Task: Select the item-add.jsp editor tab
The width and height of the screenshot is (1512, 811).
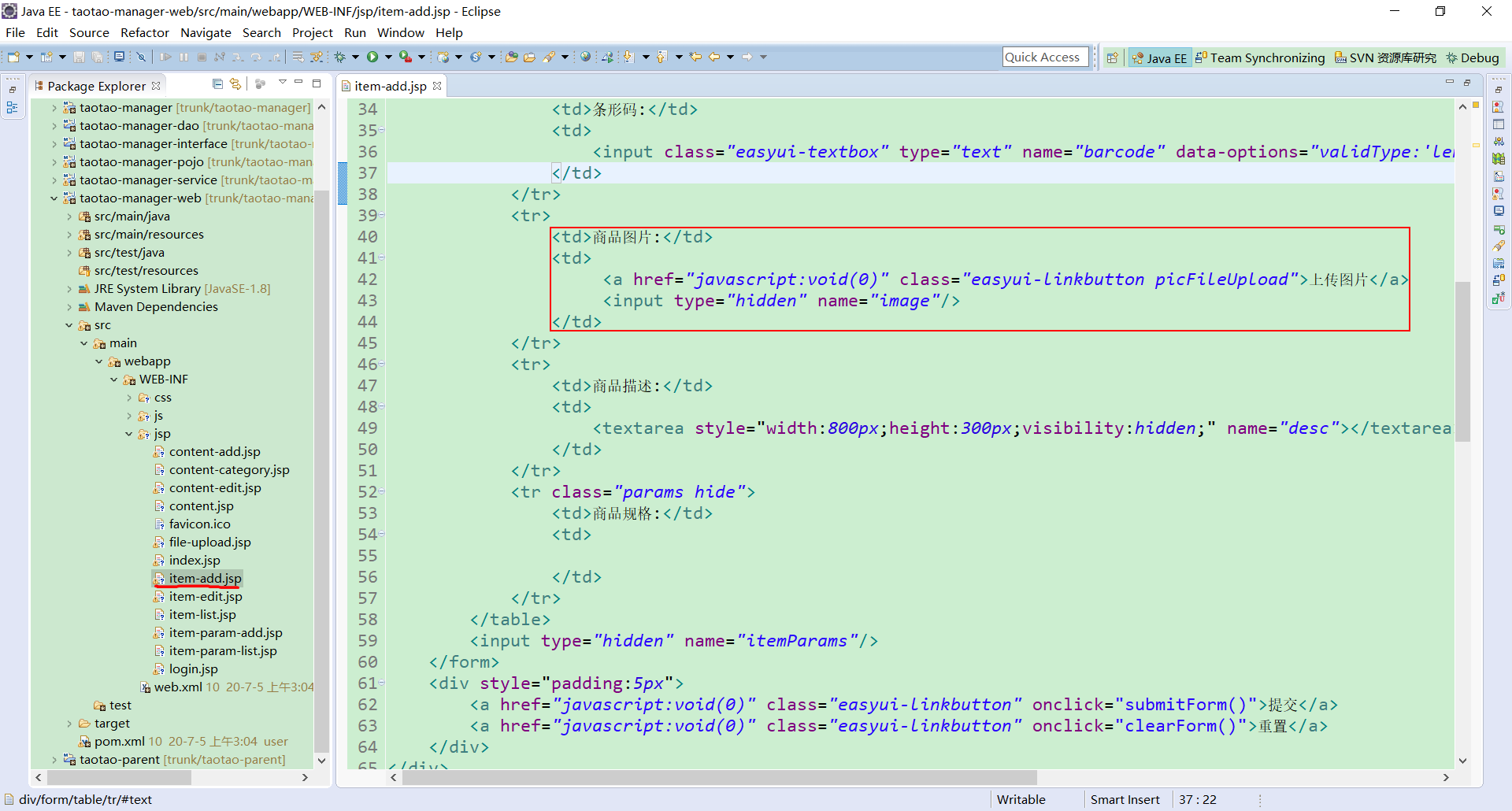Action: [x=390, y=86]
